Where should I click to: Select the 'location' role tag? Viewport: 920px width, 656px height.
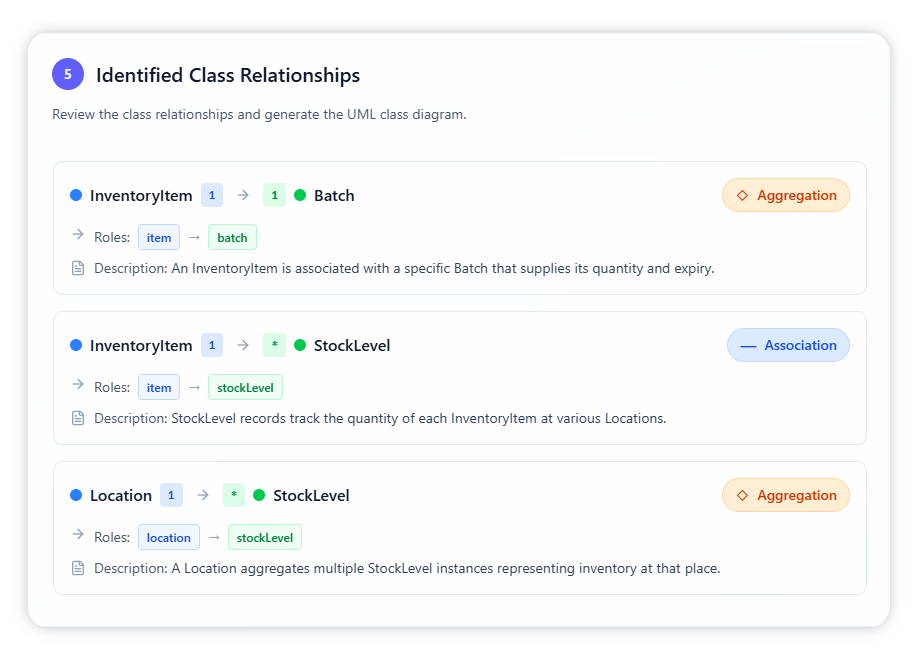pyautogui.click(x=168, y=537)
